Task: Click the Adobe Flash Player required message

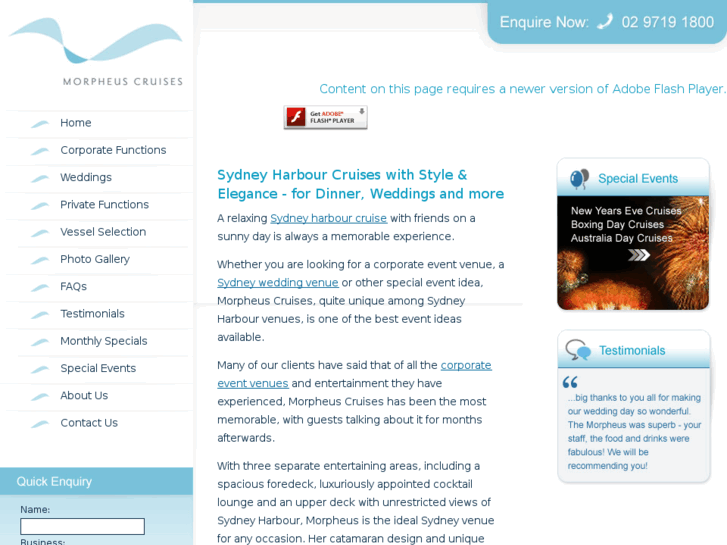Action: point(522,89)
